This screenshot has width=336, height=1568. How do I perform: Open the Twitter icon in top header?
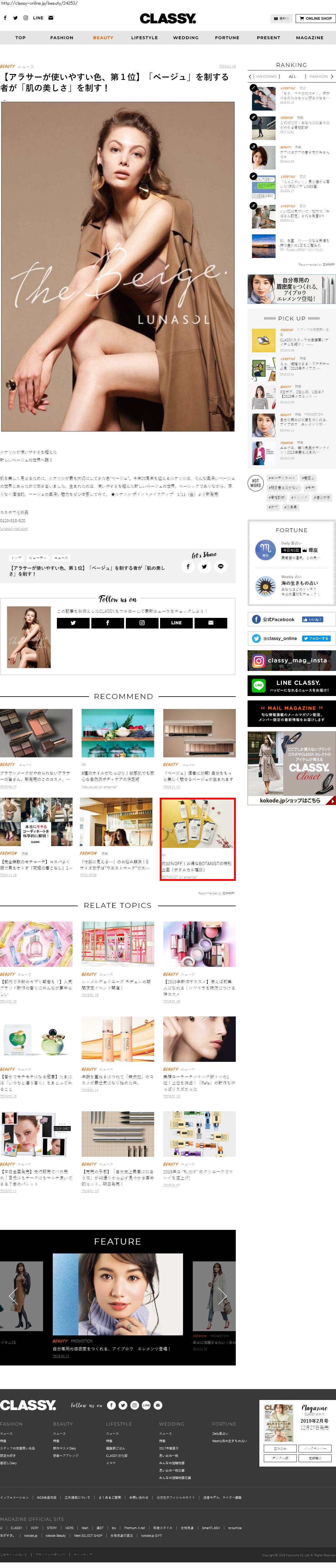pos(15,18)
